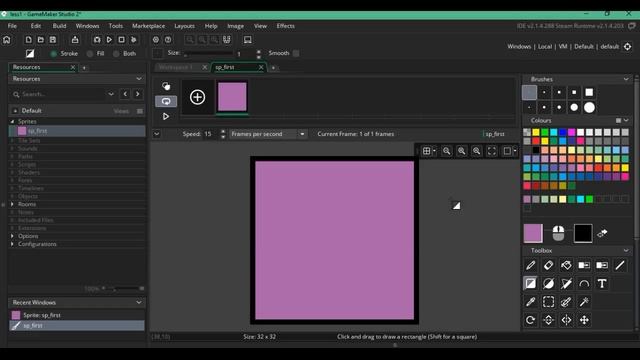Select the Polygon tool in Toolbox
This screenshot has width=640, height=360.
point(566,283)
